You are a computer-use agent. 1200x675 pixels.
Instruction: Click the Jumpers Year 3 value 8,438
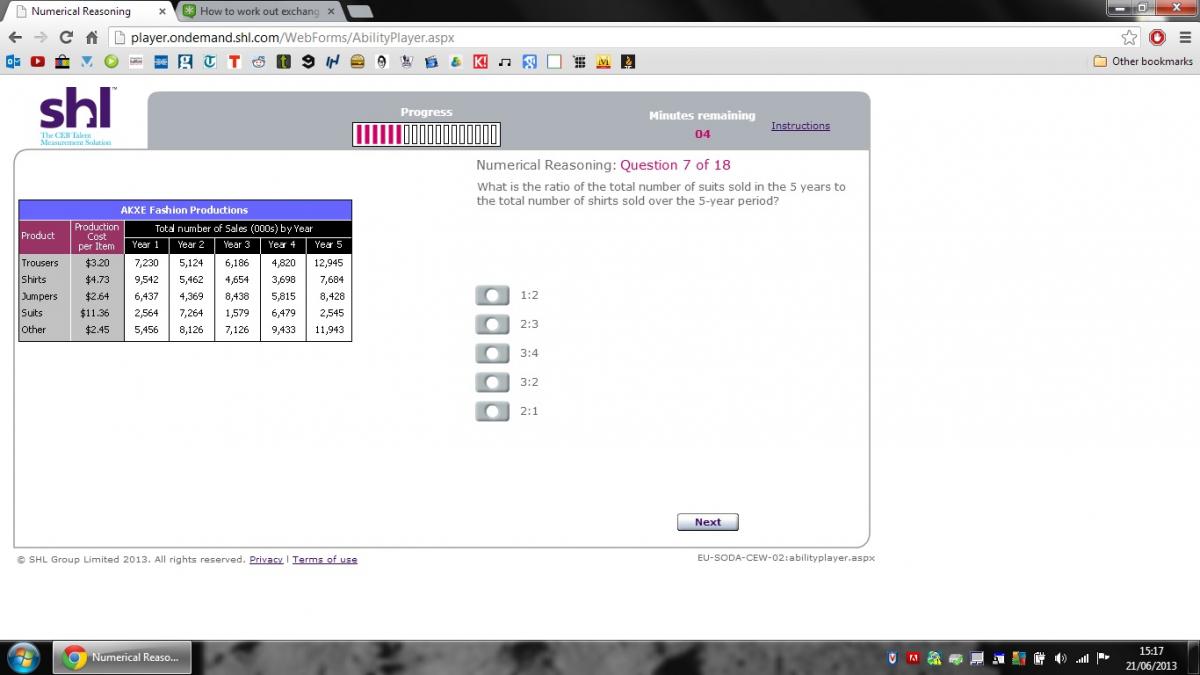[x=237, y=297]
